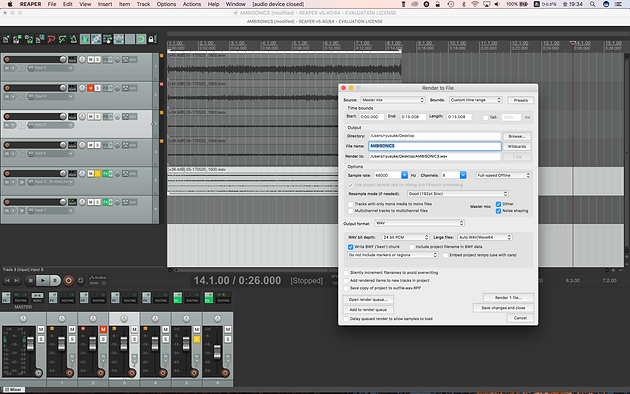Click the green FX button of mixer channel 5
Screen dimensions: 630x394
178,298
